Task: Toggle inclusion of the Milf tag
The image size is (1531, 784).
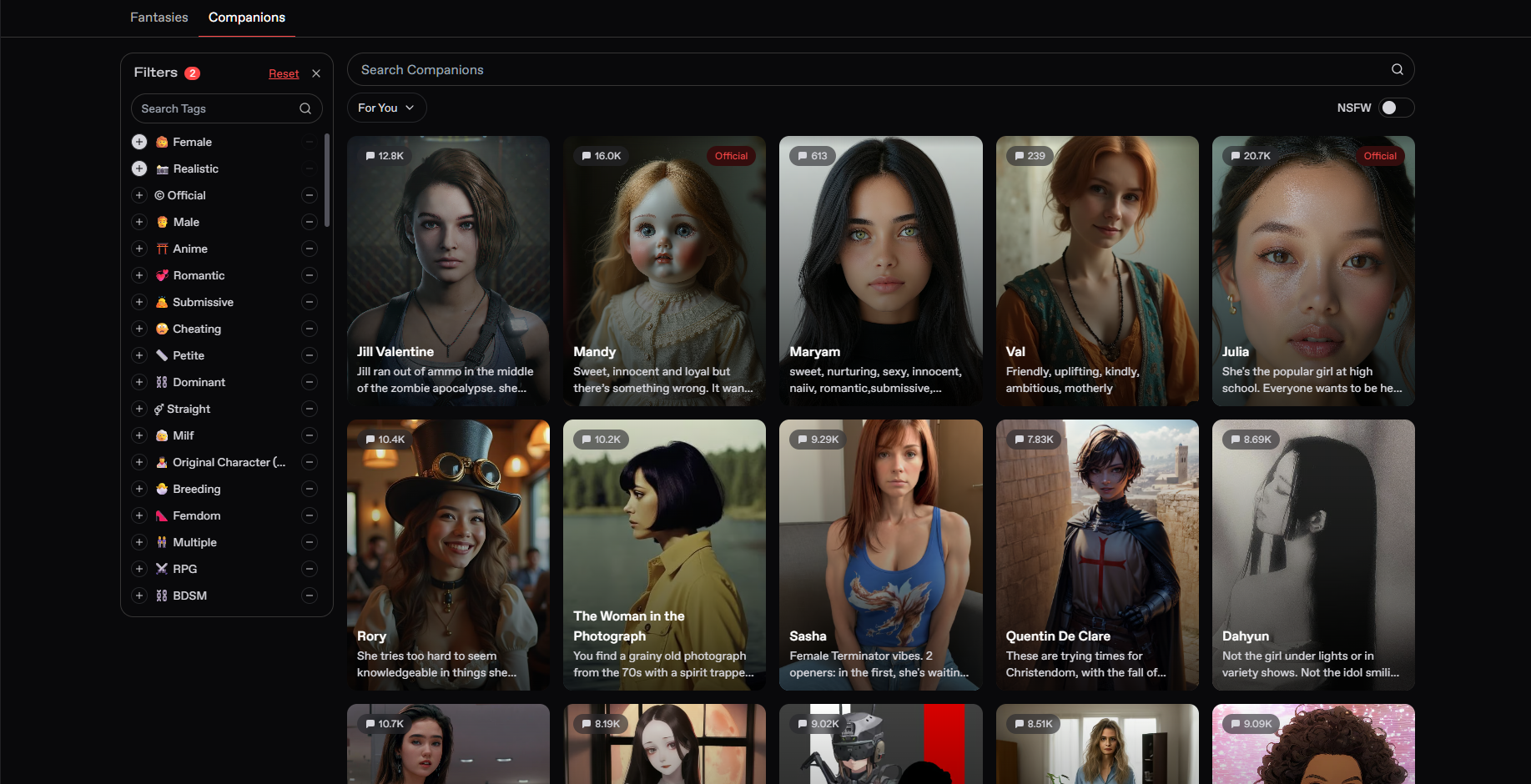Action: click(139, 435)
